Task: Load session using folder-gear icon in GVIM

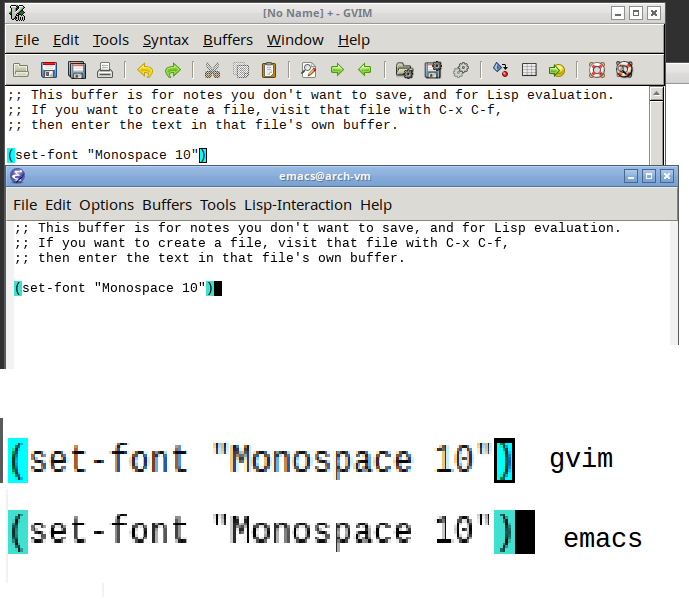Action: click(x=404, y=70)
